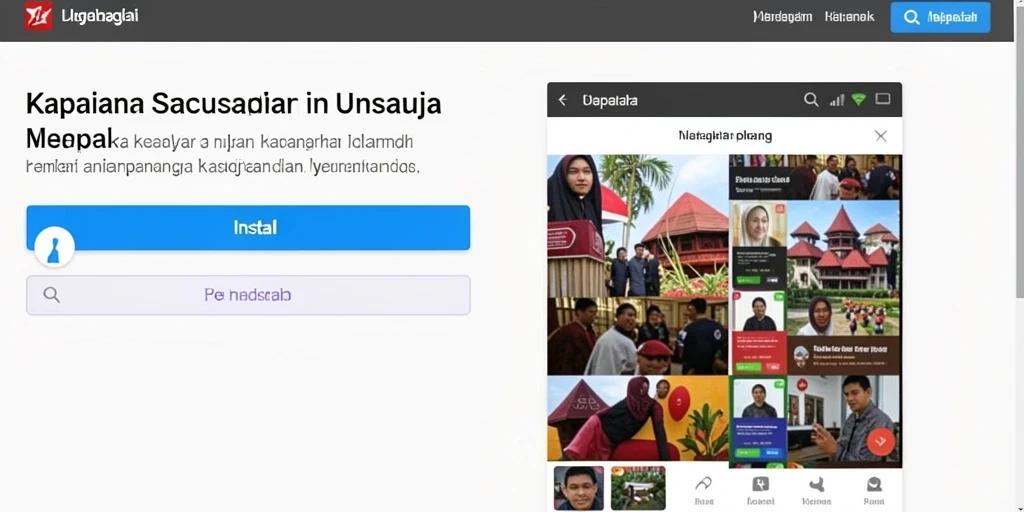Open the profile card of the smiling woman in a cream headscarf

click(x=758, y=245)
